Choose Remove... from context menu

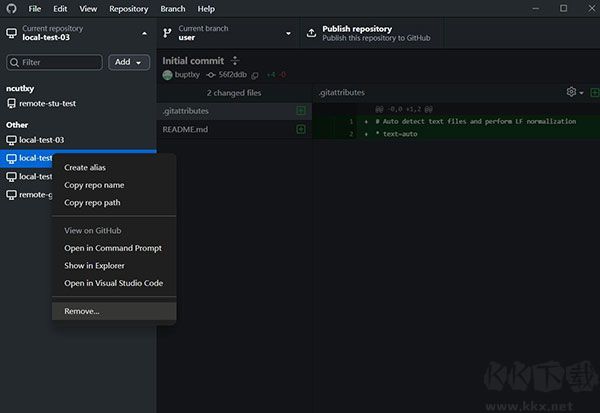(114, 311)
